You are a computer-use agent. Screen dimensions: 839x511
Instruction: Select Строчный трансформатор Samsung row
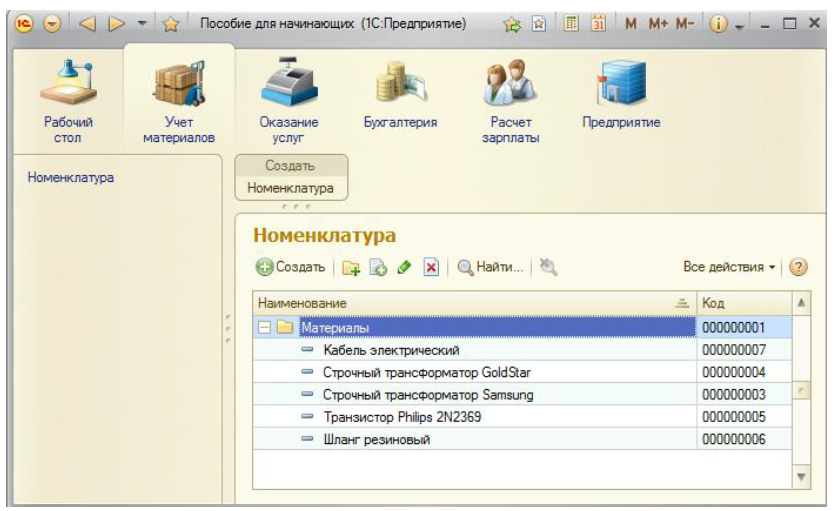(x=522, y=395)
